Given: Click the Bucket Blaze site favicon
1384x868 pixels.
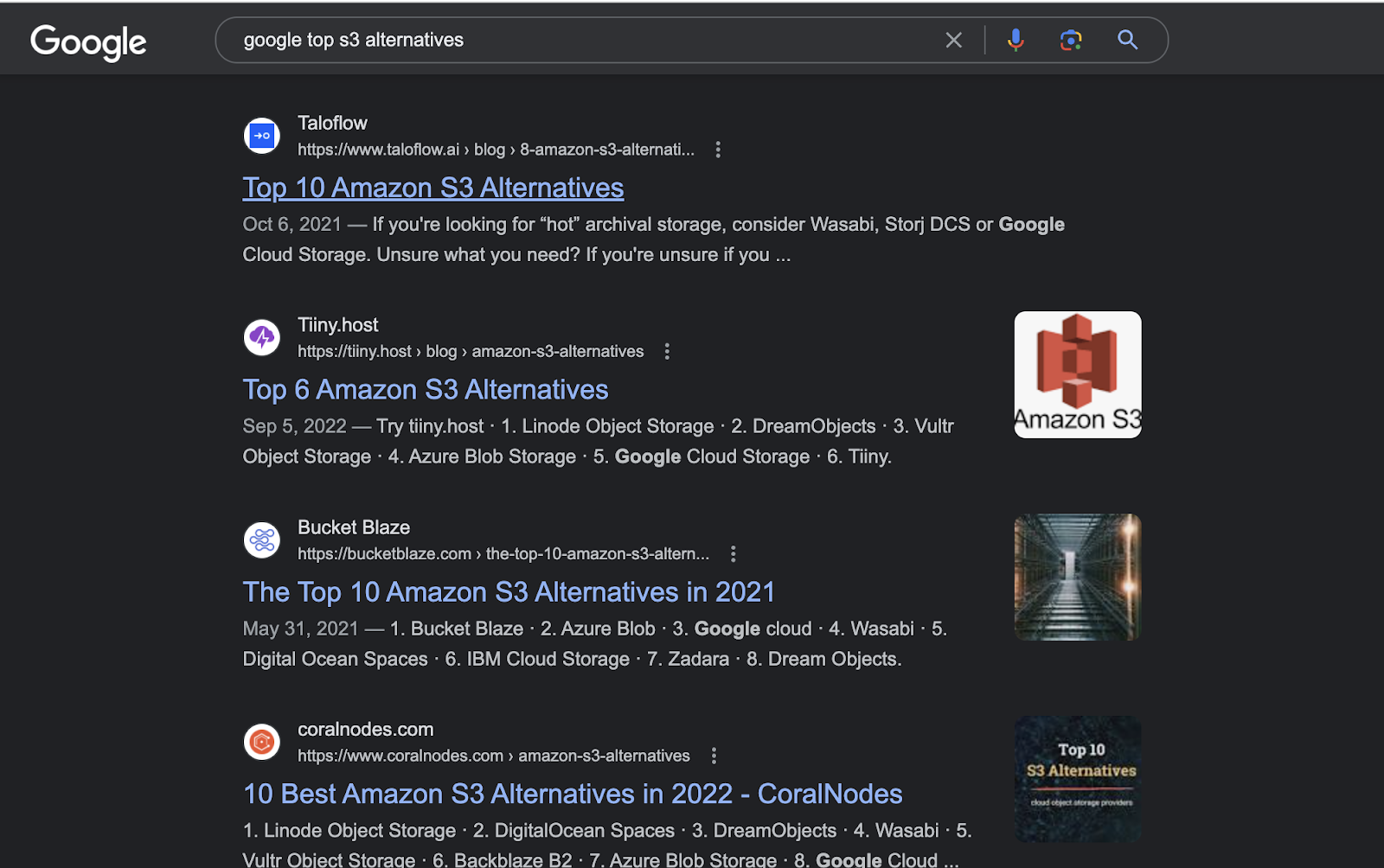Looking at the screenshot, I should click(261, 539).
